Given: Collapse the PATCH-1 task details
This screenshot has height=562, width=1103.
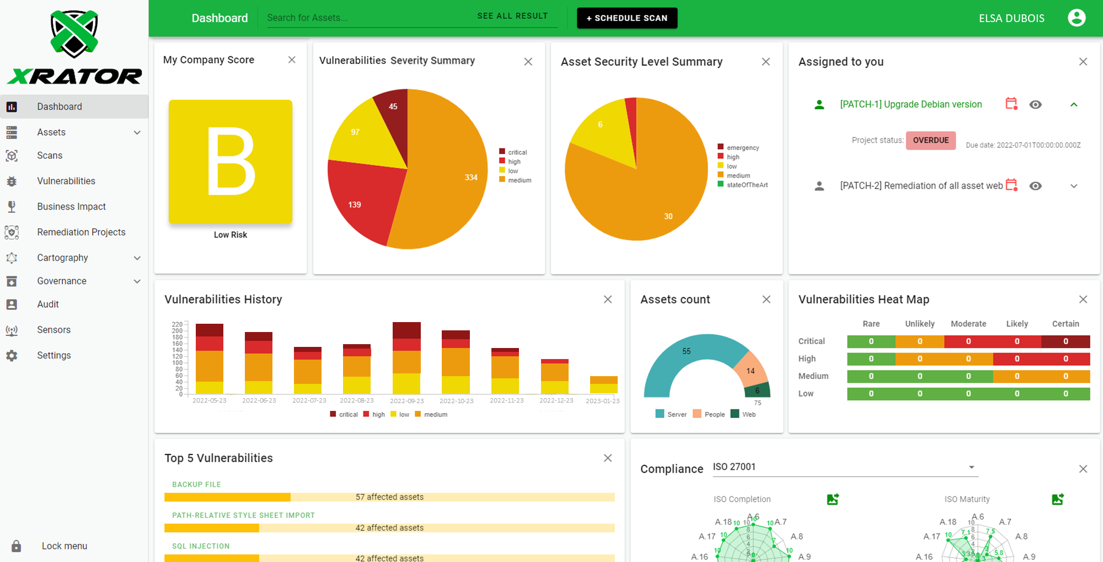Looking at the screenshot, I should [1073, 104].
